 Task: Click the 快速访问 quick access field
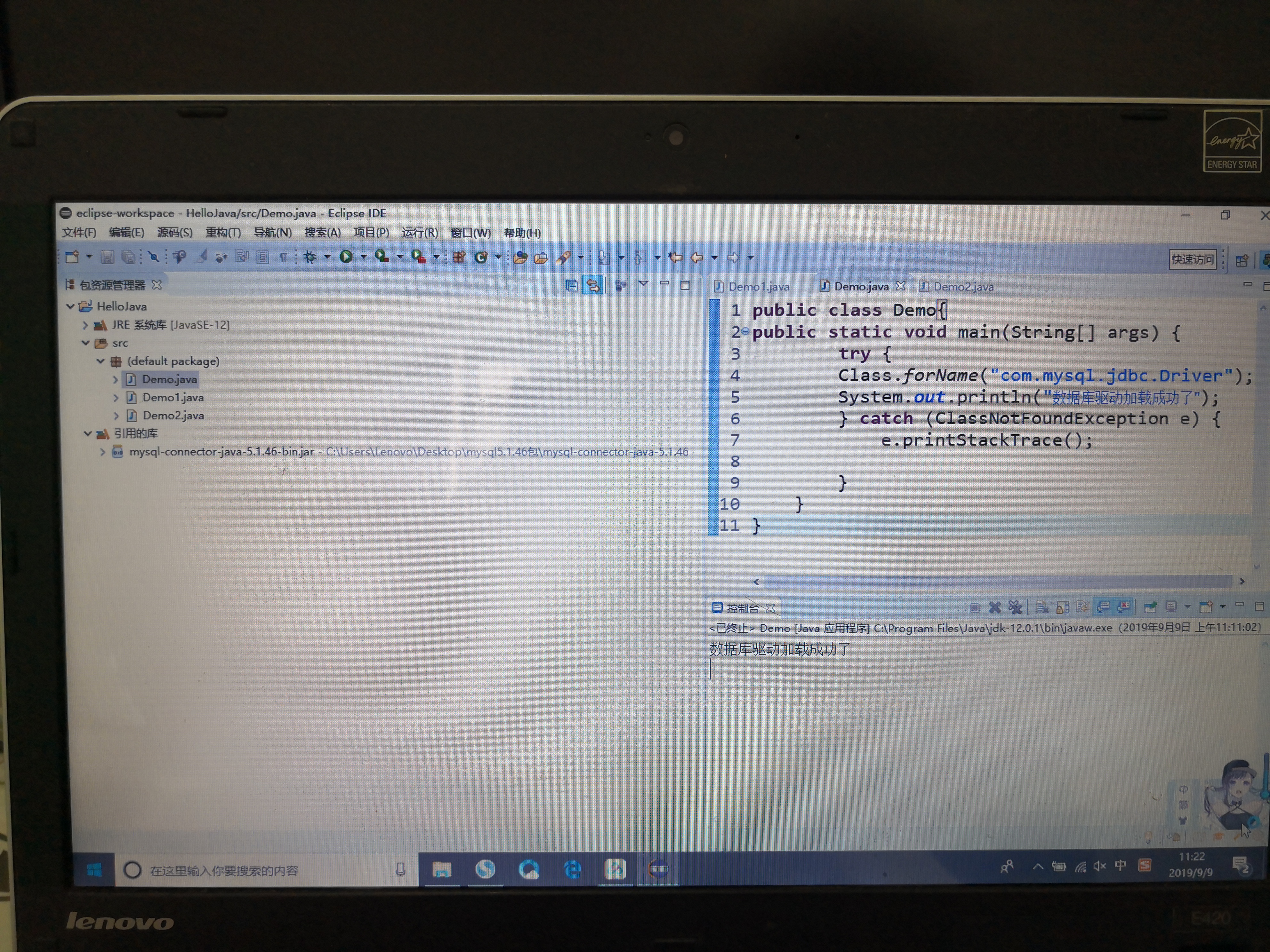(x=1193, y=259)
